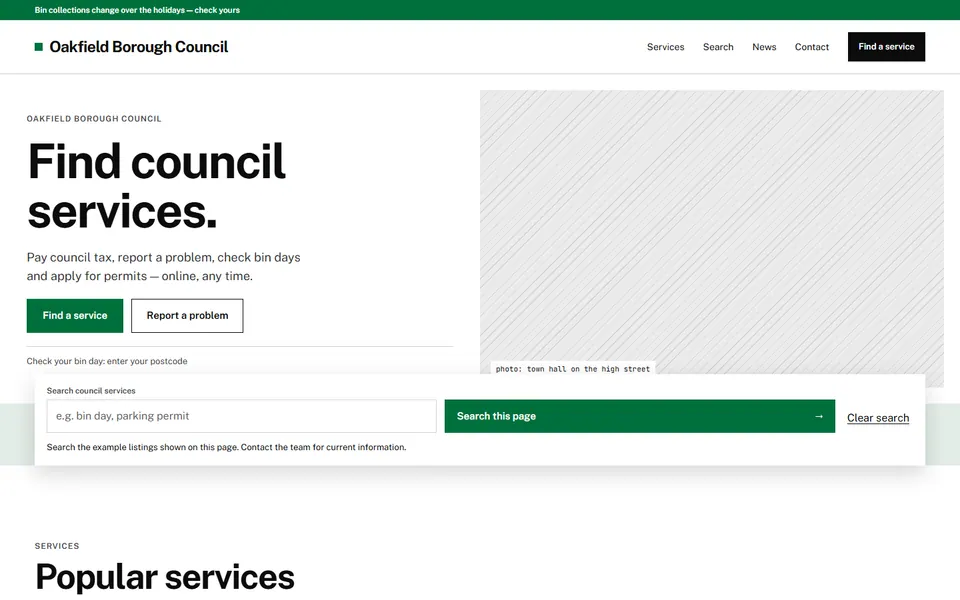The image size is (960, 600).
Task: Click the search helper text about example listings
Action: tap(227, 448)
